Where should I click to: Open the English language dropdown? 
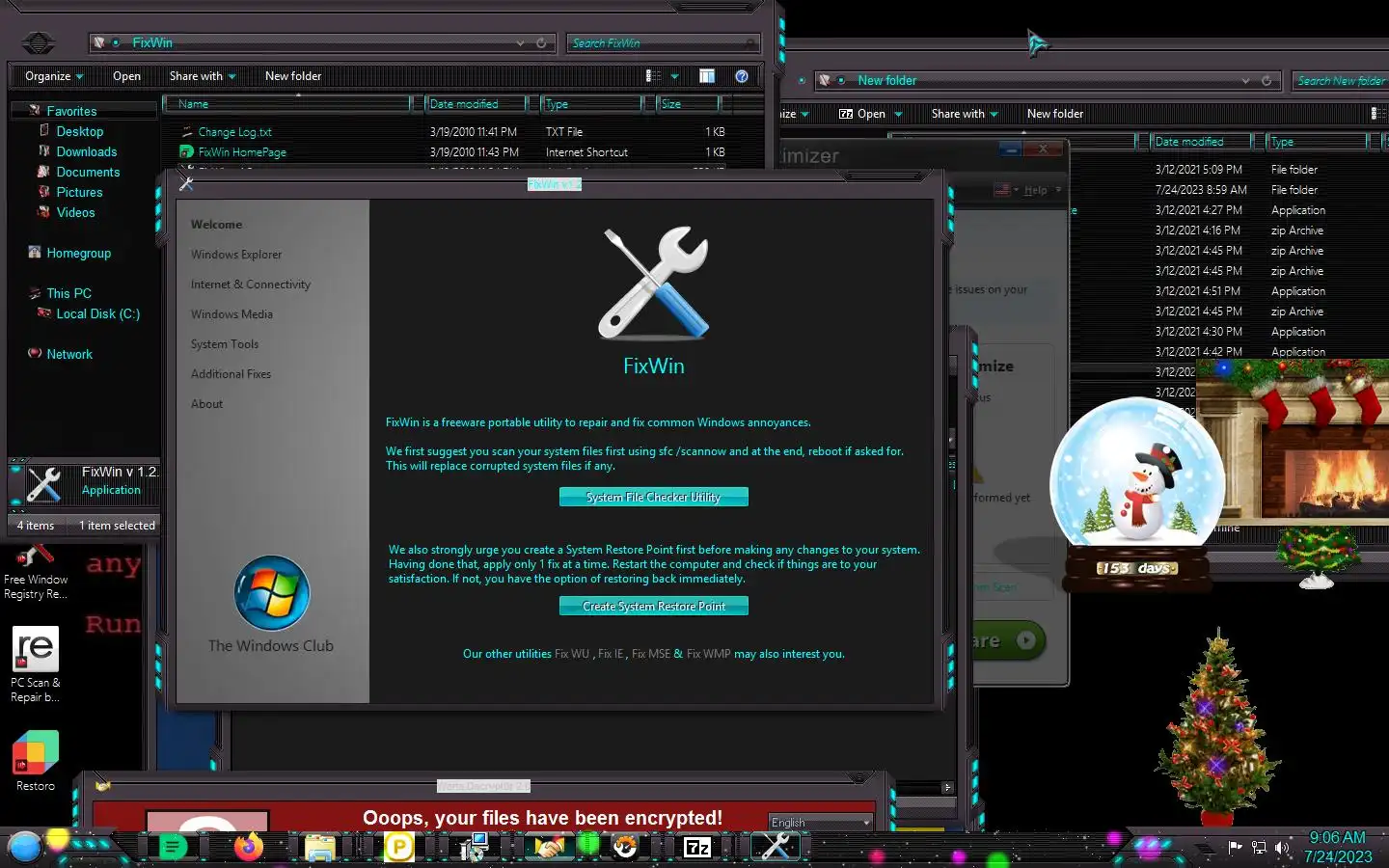click(x=821, y=823)
